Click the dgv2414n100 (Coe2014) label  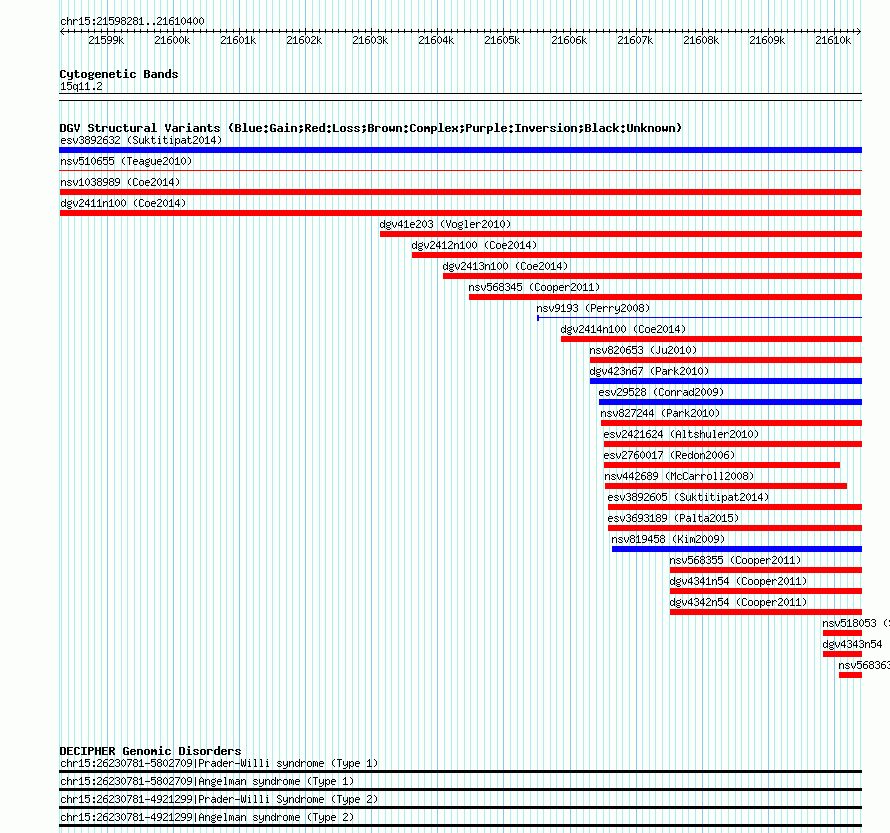tap(623, 329)
